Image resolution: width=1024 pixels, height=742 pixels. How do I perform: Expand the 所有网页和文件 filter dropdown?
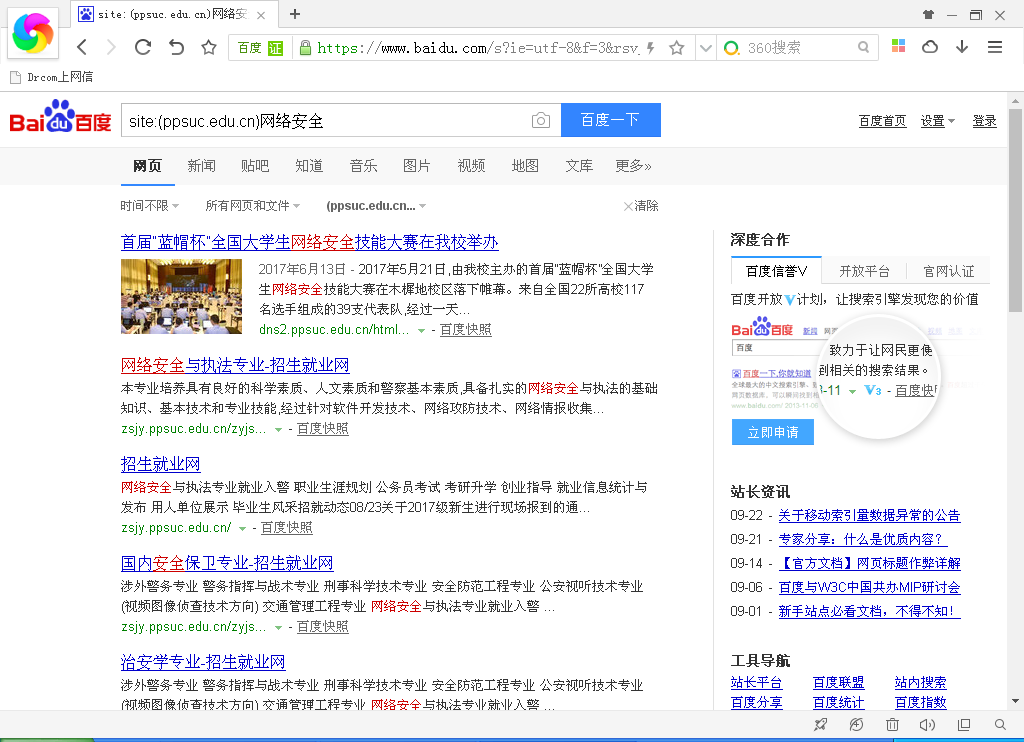(x=253, y=206)
